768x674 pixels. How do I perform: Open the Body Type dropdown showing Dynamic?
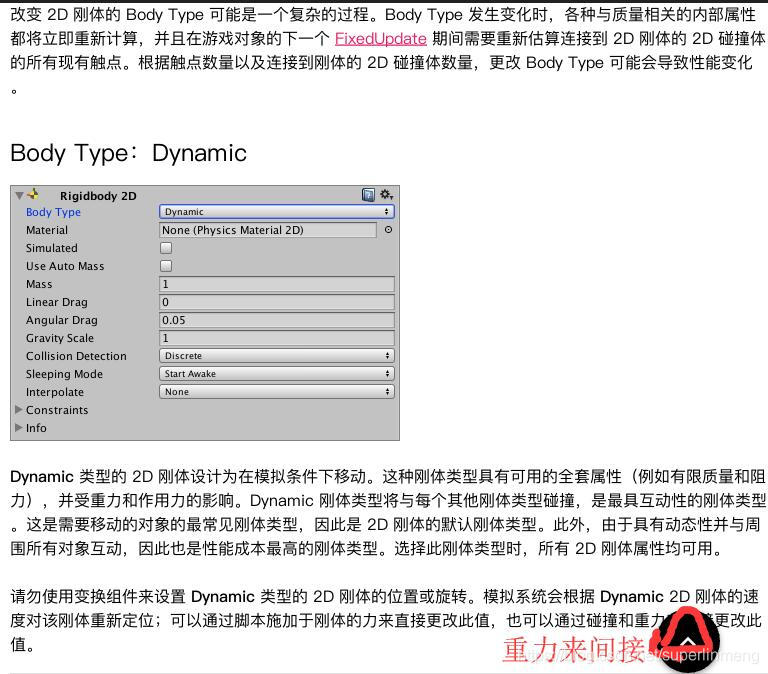pyautogui.click(x=277, y=212)
